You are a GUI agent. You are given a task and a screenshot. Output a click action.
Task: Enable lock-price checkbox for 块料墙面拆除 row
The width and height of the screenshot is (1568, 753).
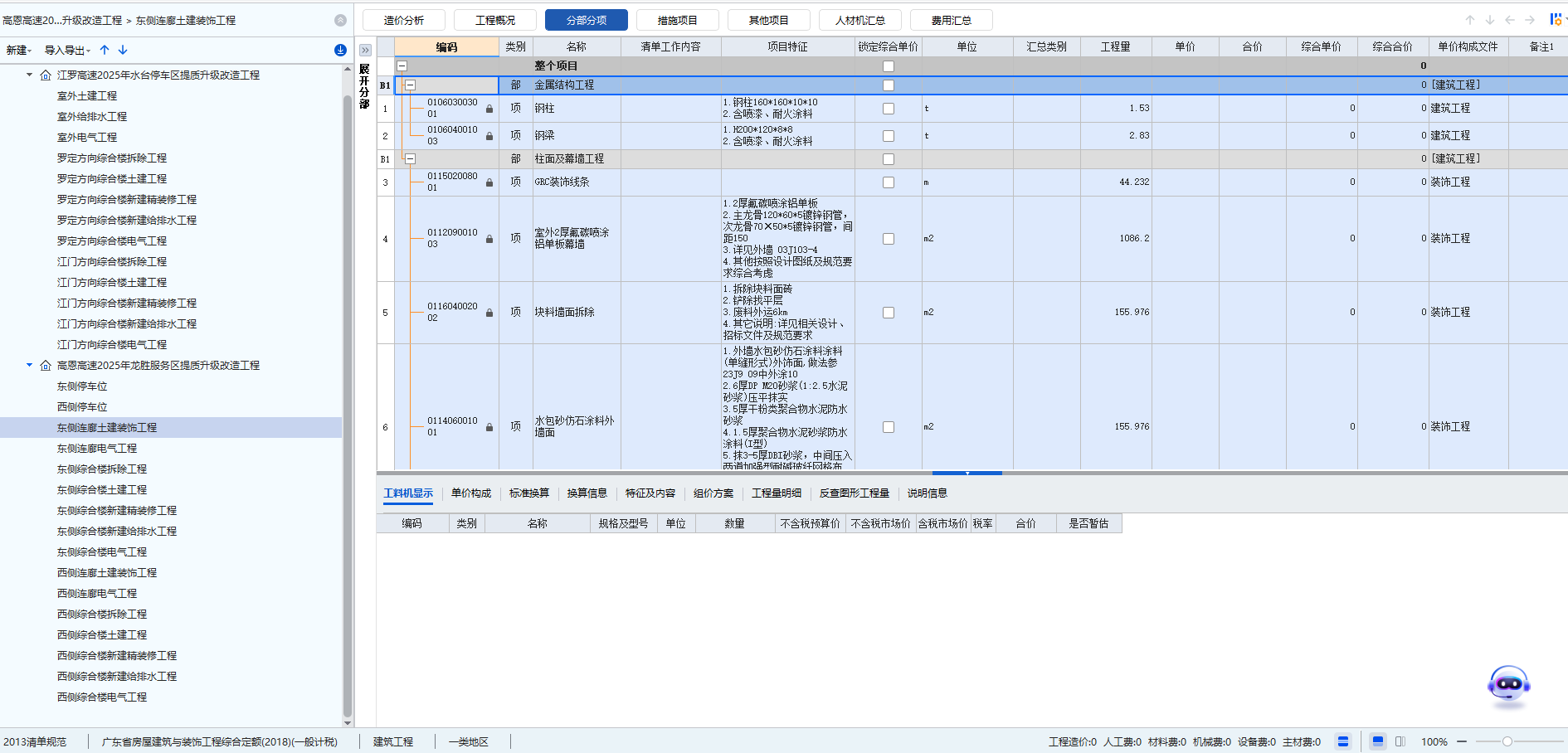889,313
